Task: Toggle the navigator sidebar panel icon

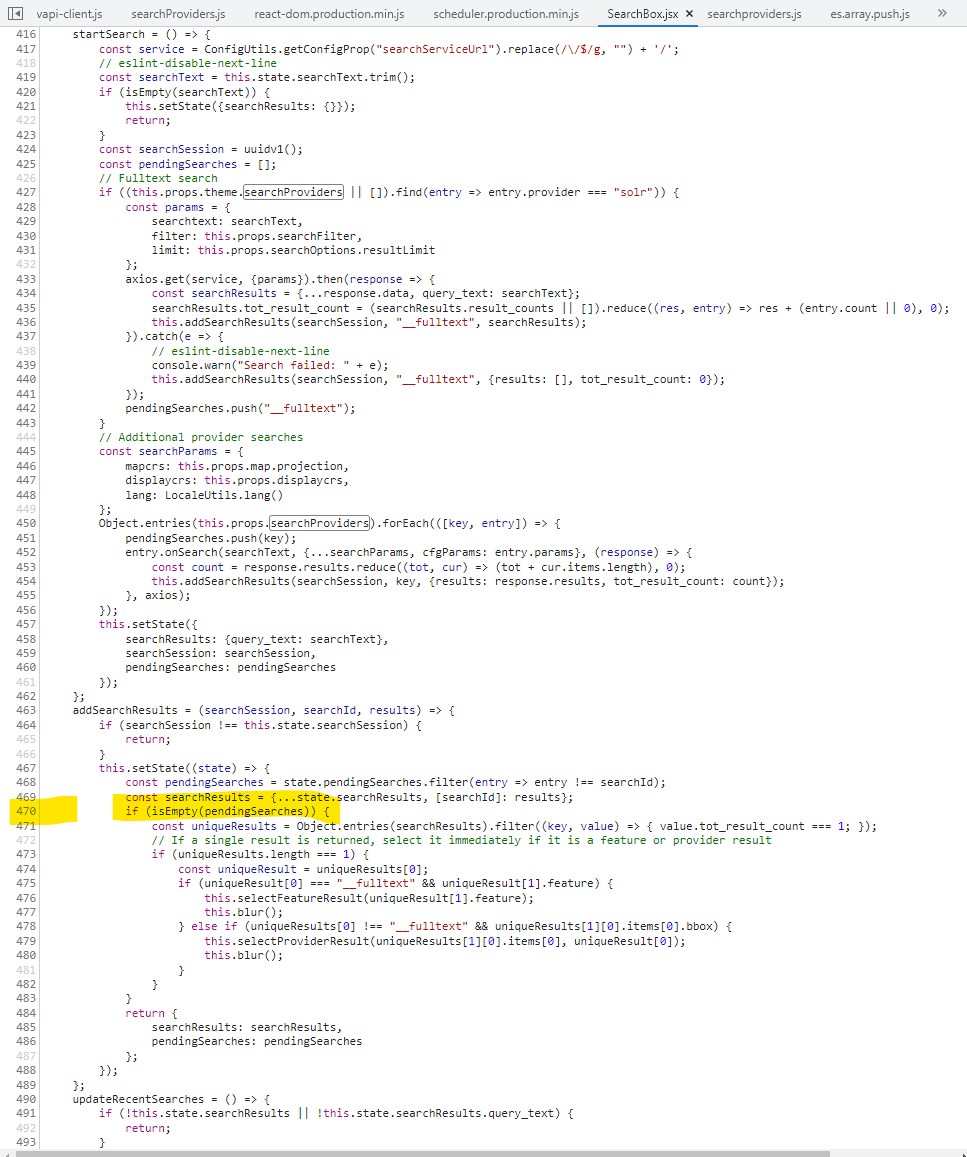Action: (14, 13)
